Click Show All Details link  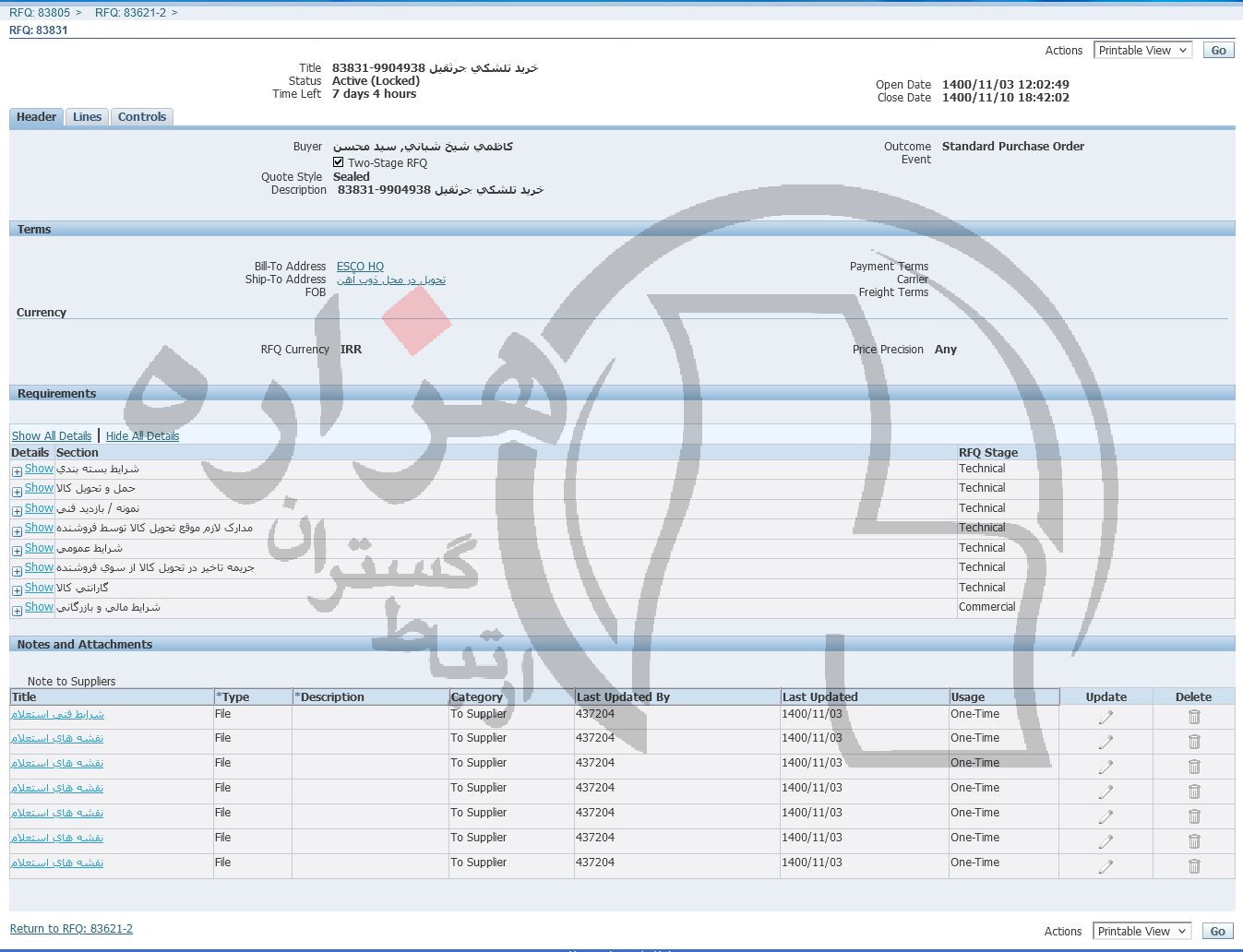coord(52,436)
